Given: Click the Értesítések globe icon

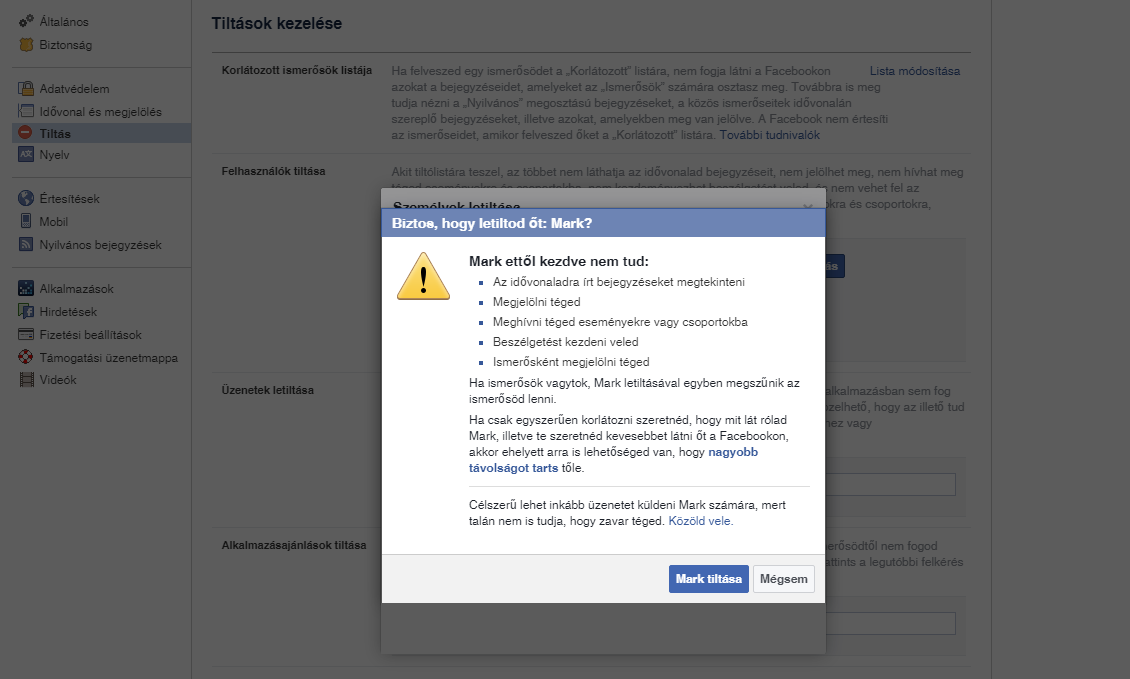Looking at the screenshot, I should [26, 198].
